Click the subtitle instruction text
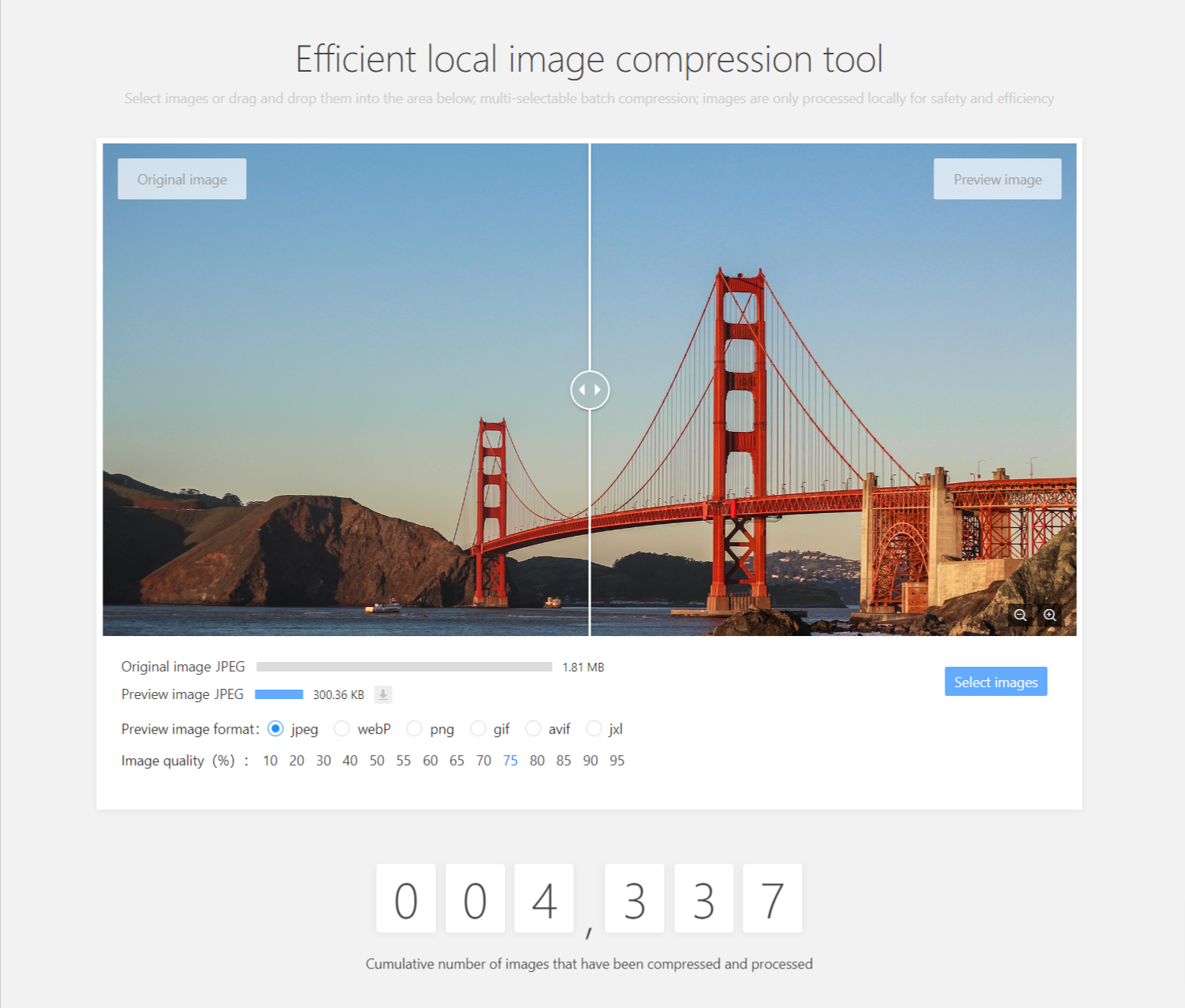This screenshot has height=1008, width=1185. [589, 99]
